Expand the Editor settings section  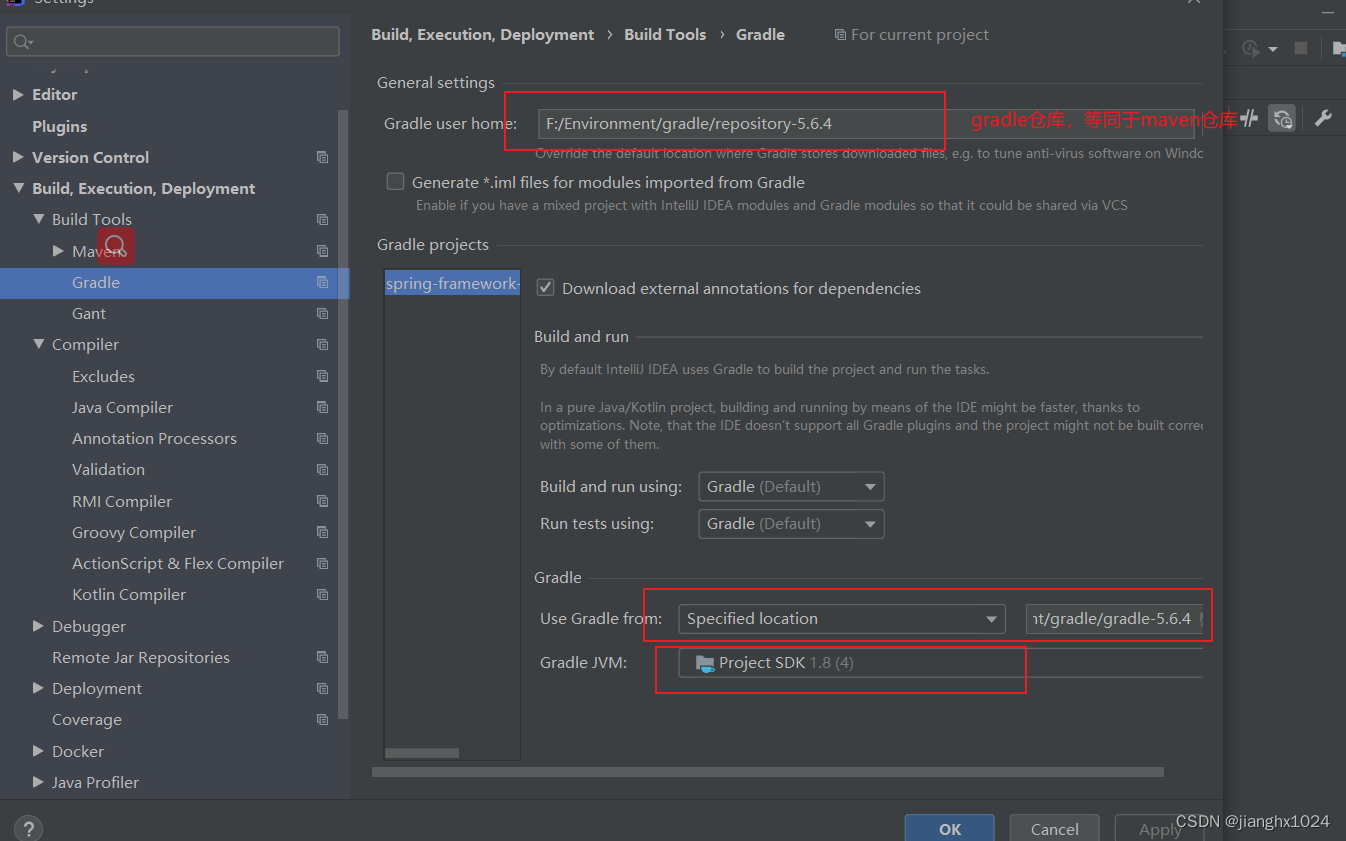(18, 94)
